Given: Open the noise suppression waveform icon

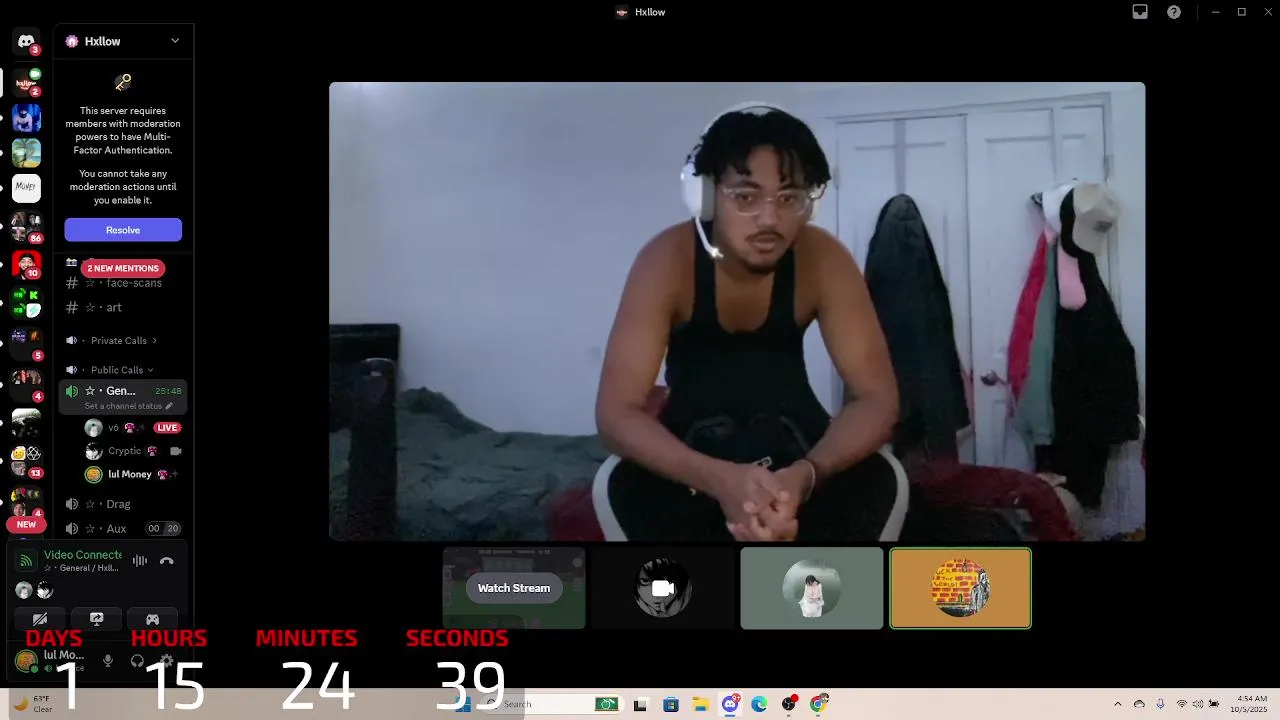Looking at the screenshot, I should [x=140, y=561].
